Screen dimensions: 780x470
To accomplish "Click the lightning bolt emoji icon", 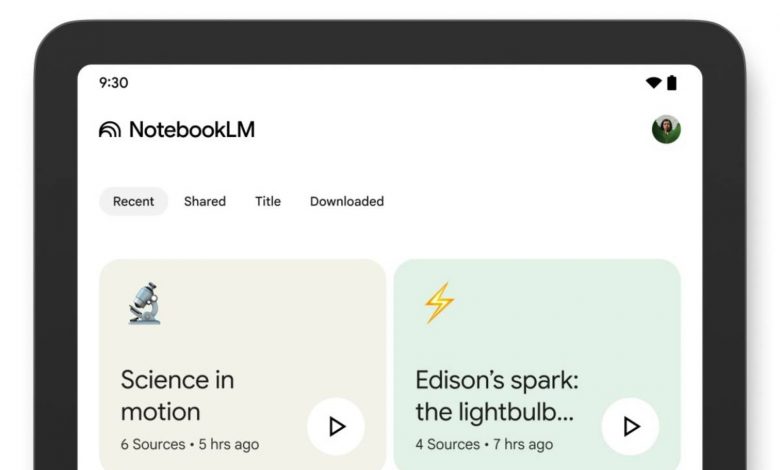I will pyautogui.click(x=438, y=302).
